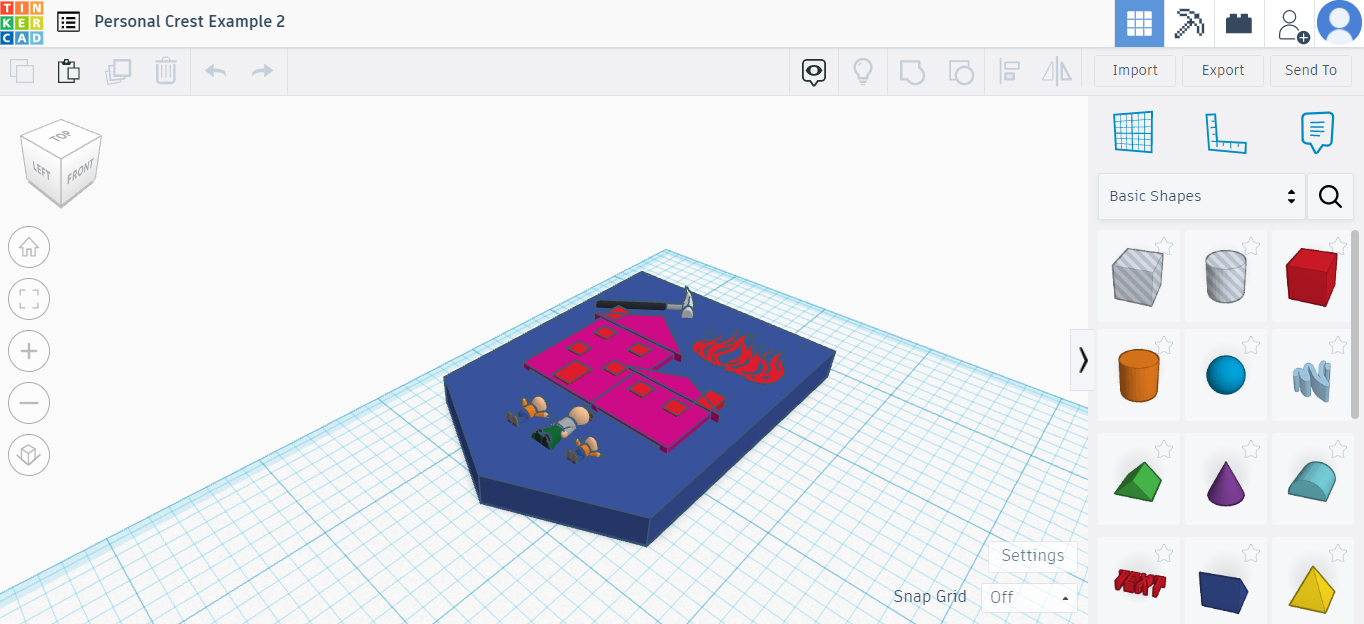Pick the Scribble shape
This screenshot has height=624, width=1364.
click(x=1311, y=380)
